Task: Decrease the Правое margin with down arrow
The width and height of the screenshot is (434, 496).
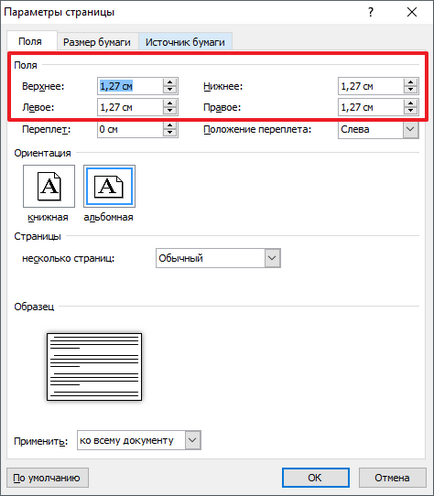Action: click(411, 111)
